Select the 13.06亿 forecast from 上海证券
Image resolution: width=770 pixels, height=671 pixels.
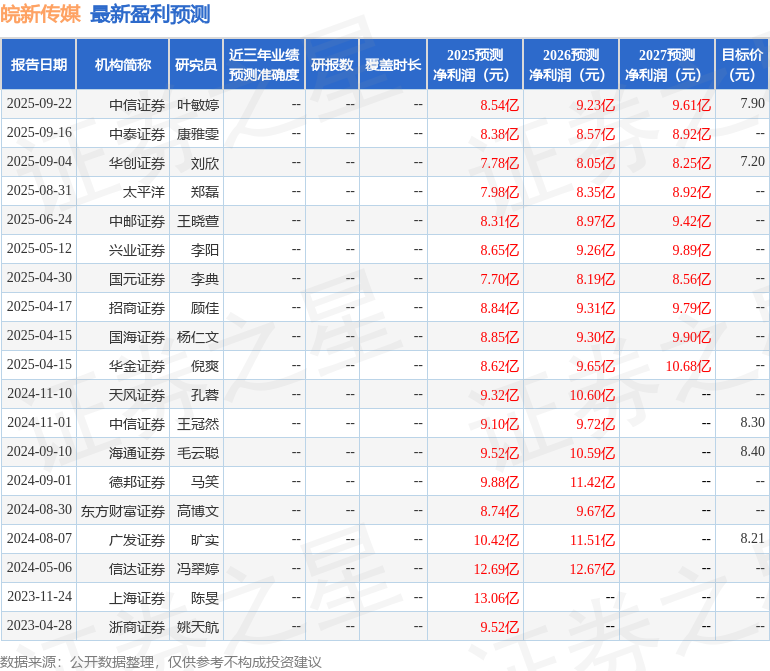496,598
